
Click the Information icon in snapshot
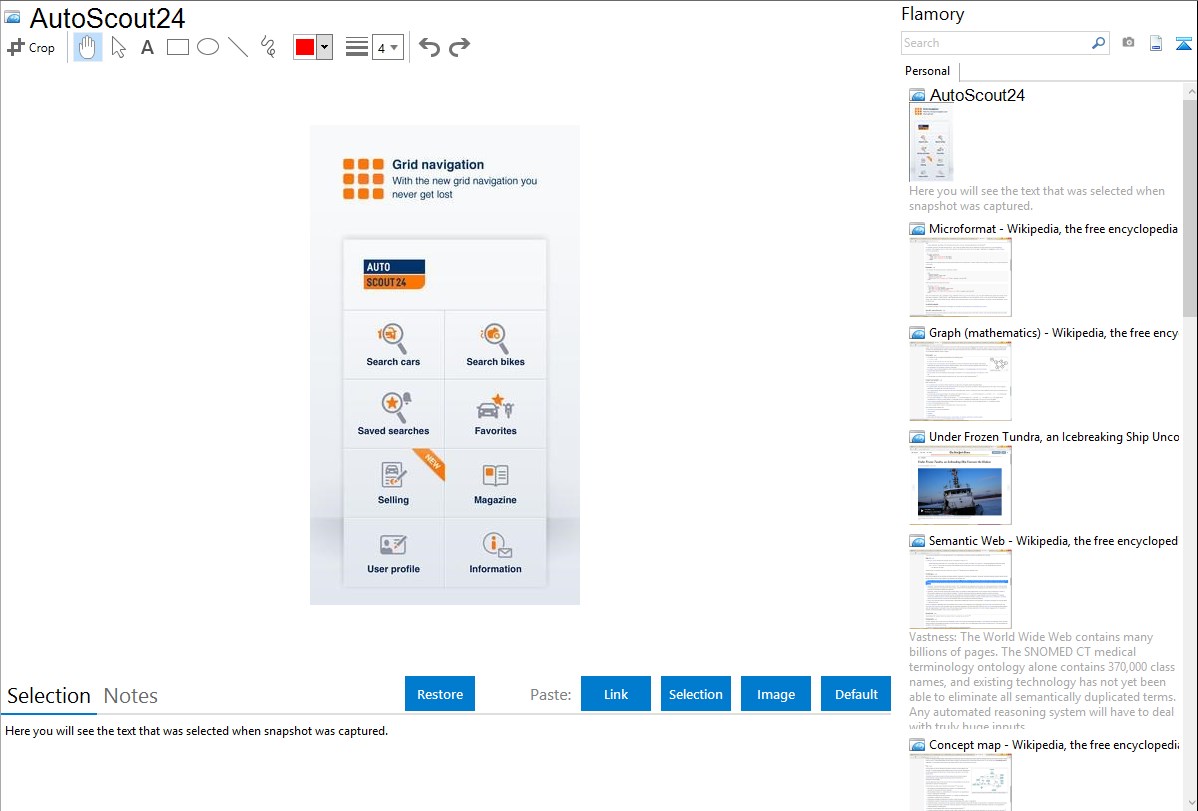[x=497, y=545]
